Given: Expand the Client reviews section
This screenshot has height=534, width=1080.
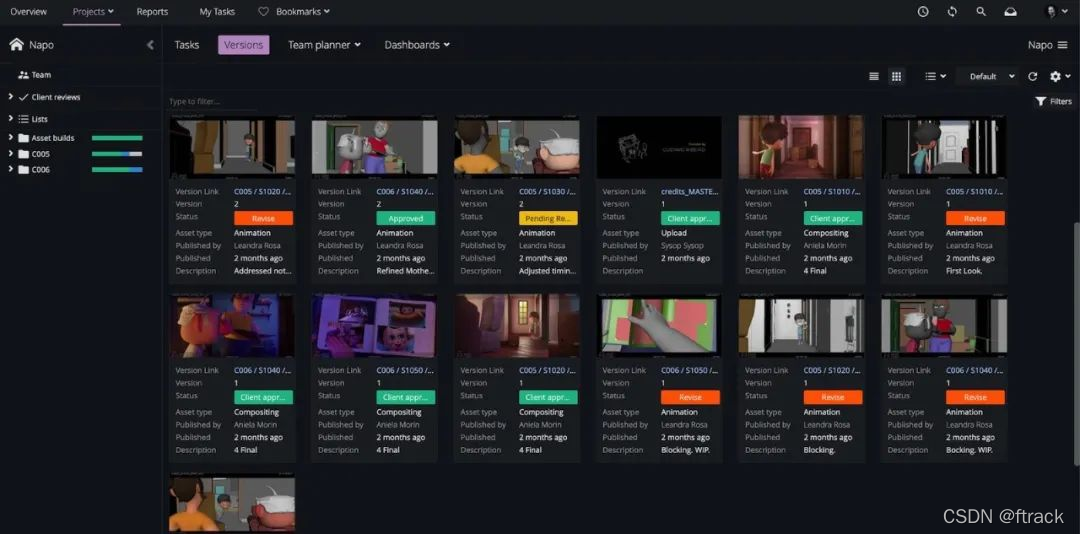Looking at the screenshot, I should 11,97.
